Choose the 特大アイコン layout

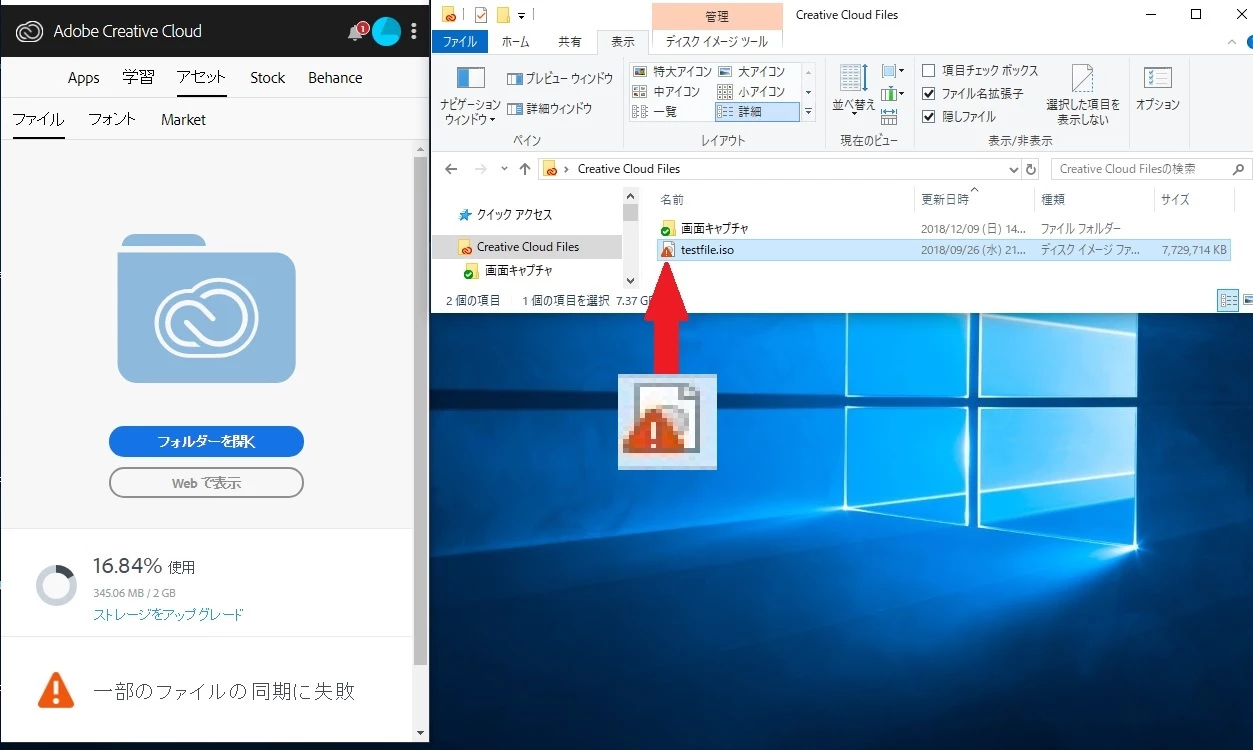[672, 72]
